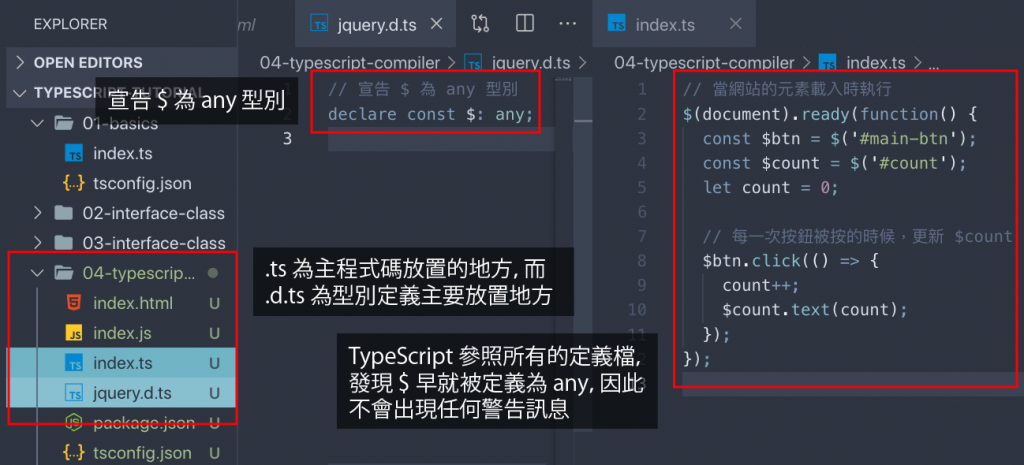The height and width of the screenshot is (465, 1024).
Task: Collapse the 04-typescript-compiler folder
Action: click(x=39, y=273)
